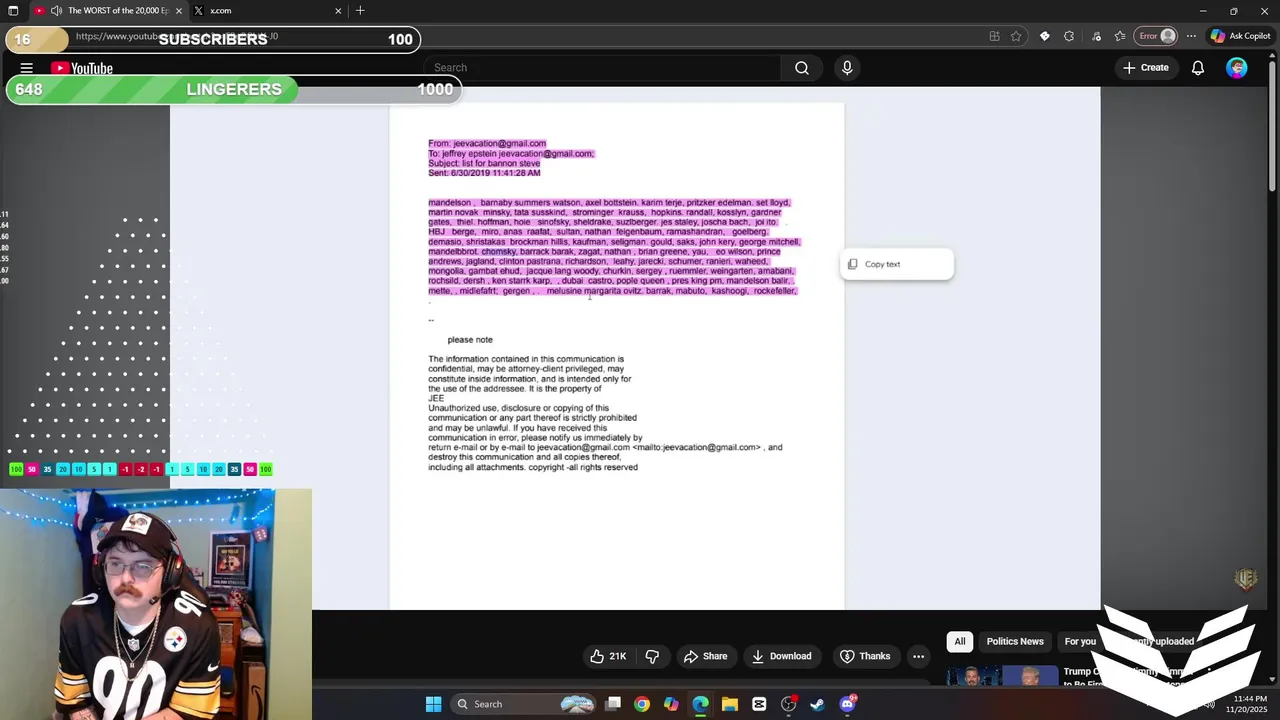Viewport: 1280px width, 720px height.
Task: Dislike the video with thumbs-down
Action: click(x=652, y=656)
